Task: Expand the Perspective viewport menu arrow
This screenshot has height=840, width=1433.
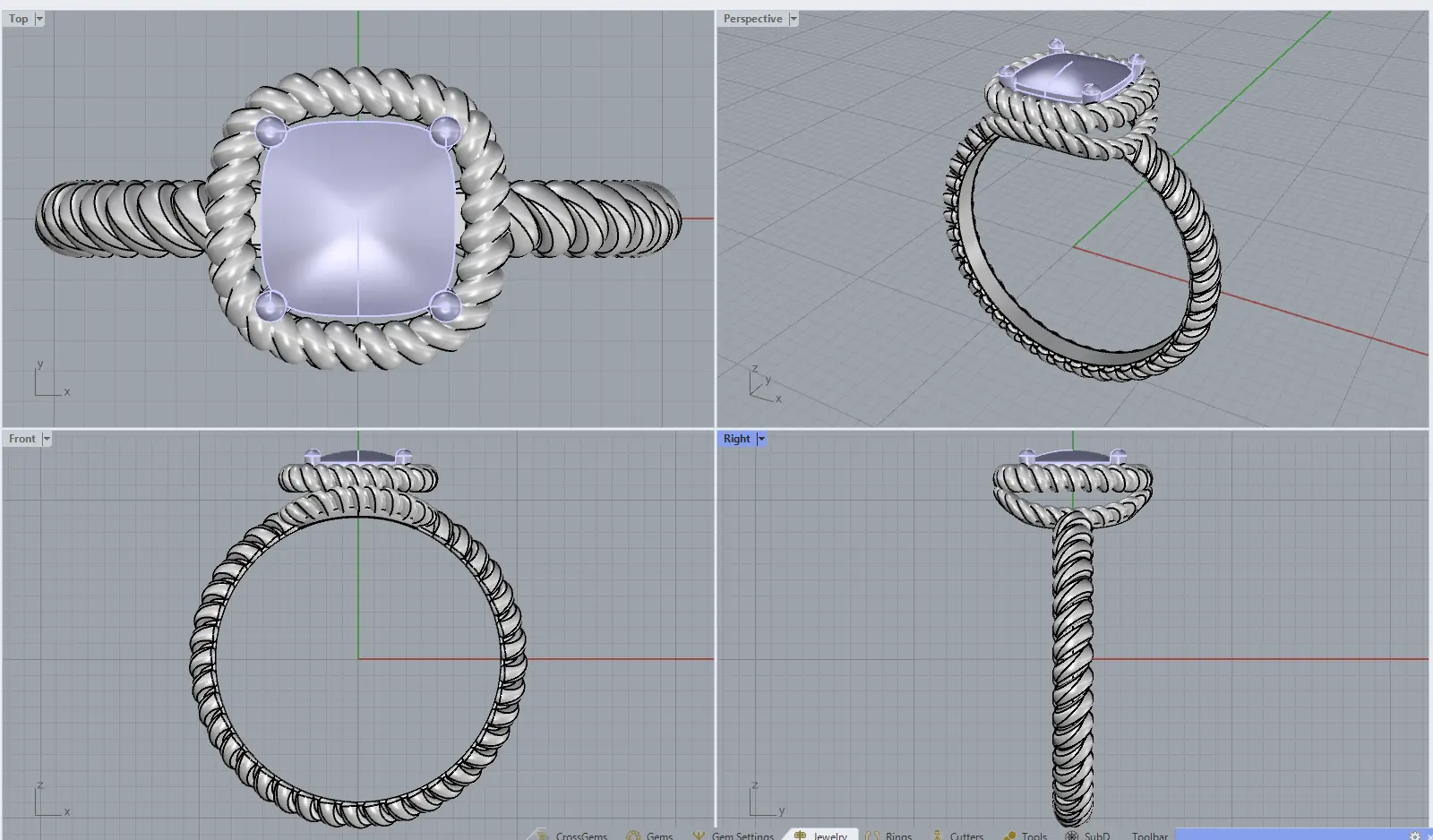Action: pyautogui.click(x=794, y=19)
